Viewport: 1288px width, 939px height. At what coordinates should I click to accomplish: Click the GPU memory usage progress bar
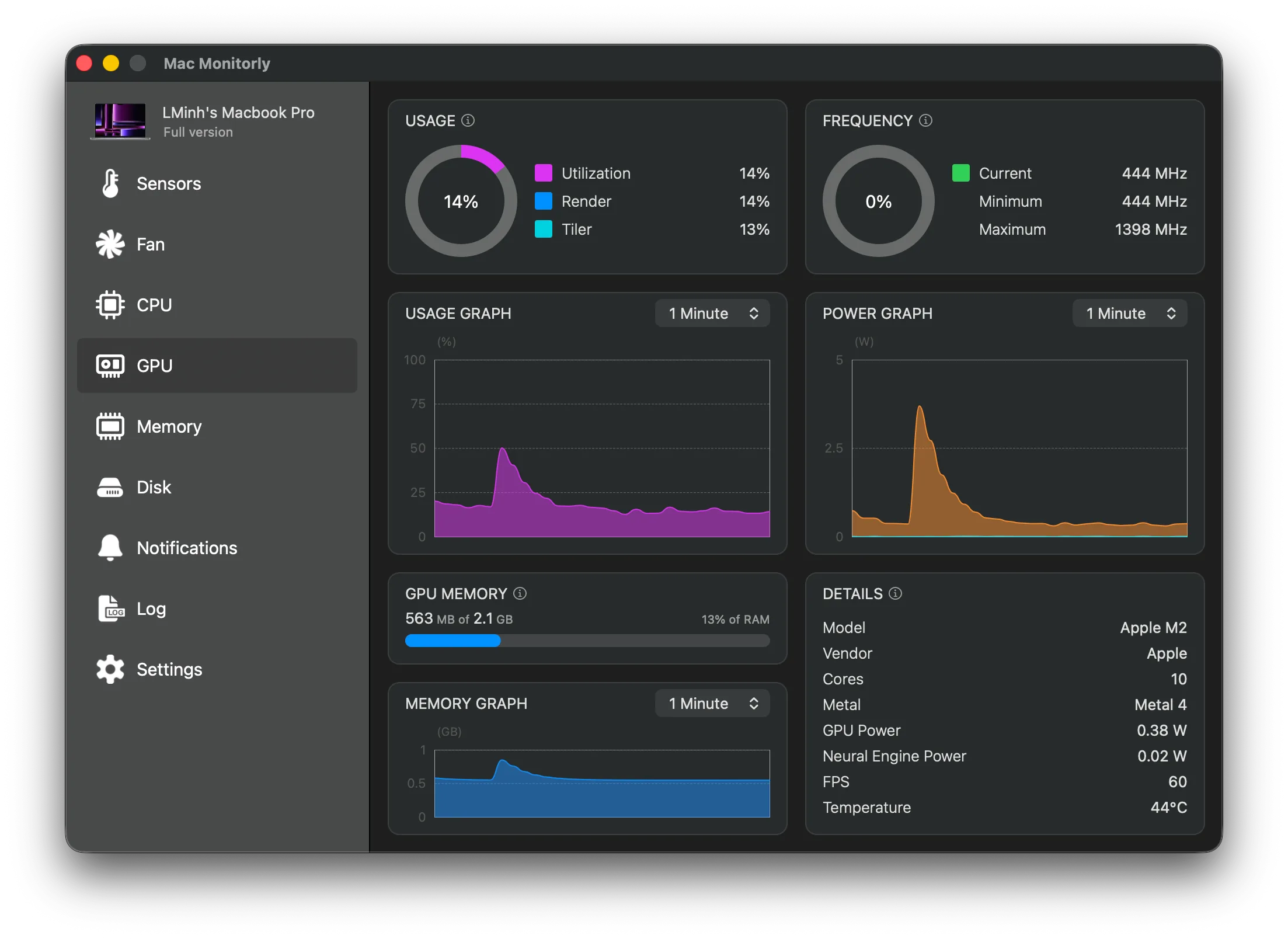587,641
